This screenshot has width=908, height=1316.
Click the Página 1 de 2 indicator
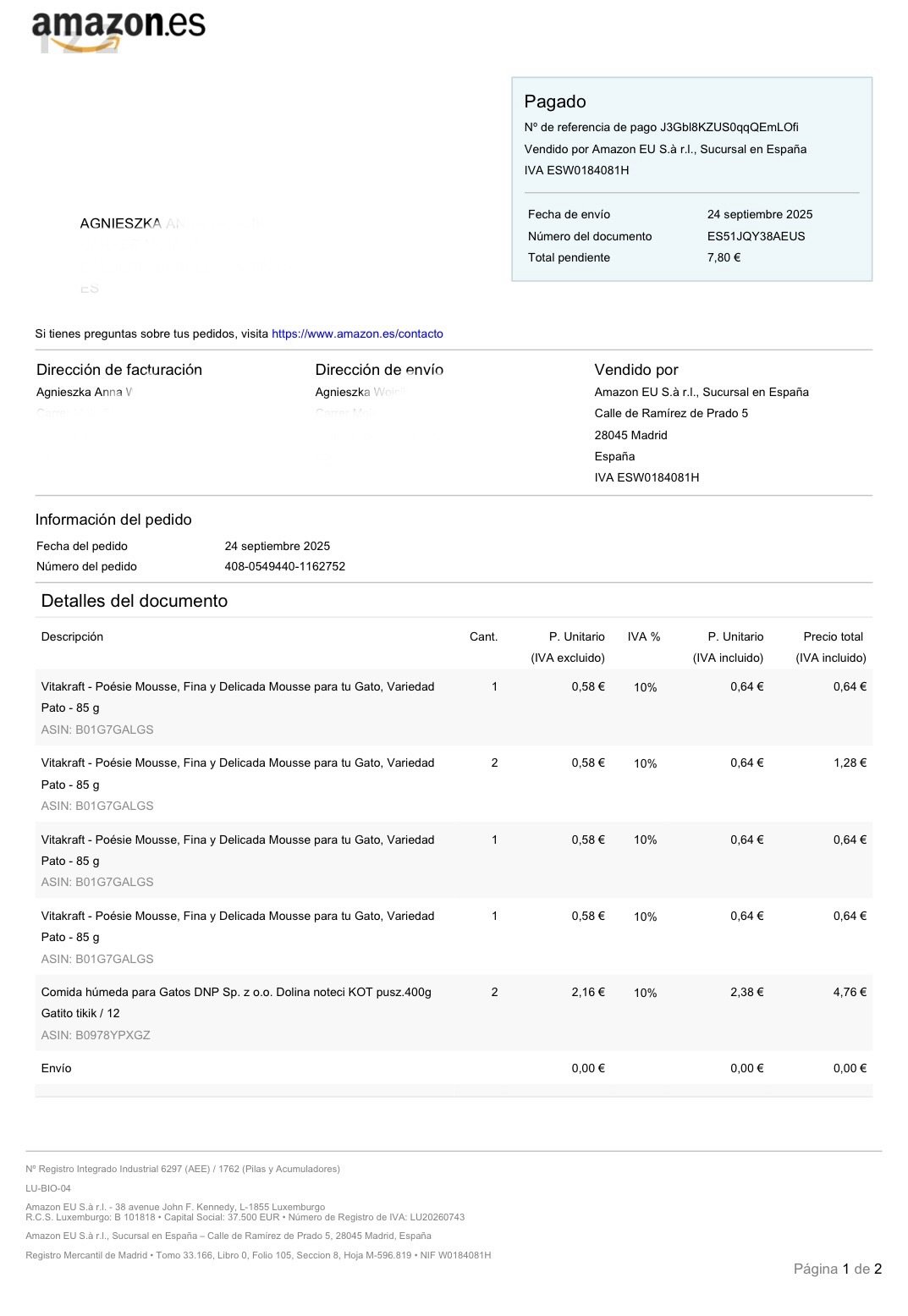pyautogui.click(x=838, y=1269)
